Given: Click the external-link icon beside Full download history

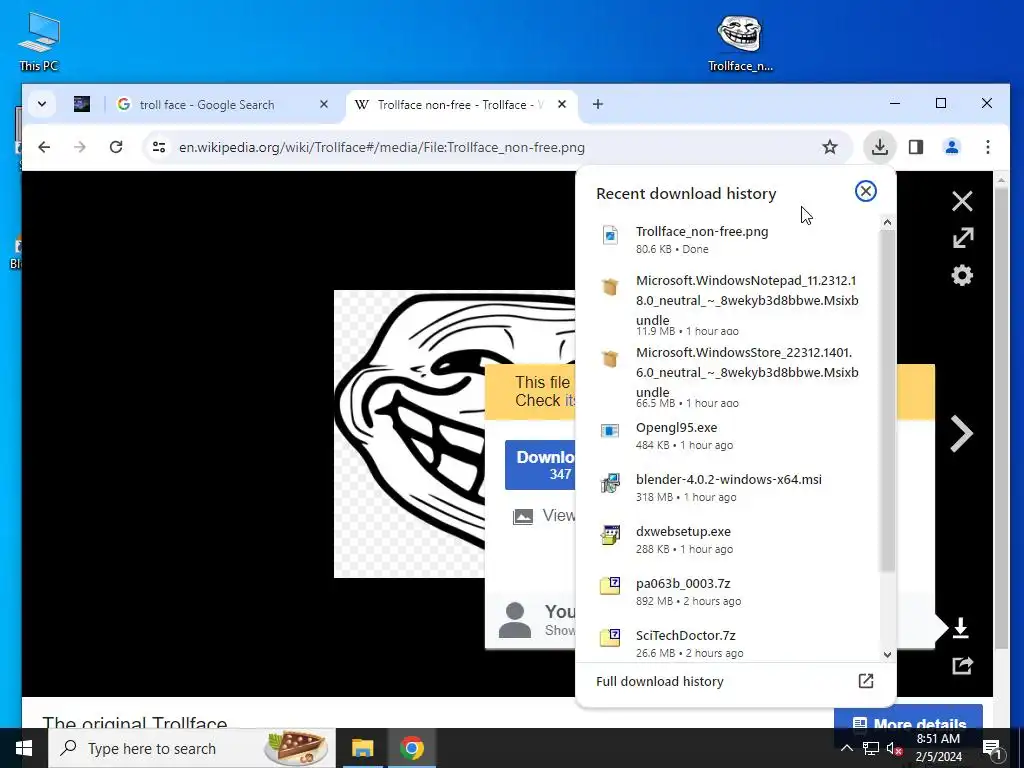Looking at the screenshot, I should (865, 681).
